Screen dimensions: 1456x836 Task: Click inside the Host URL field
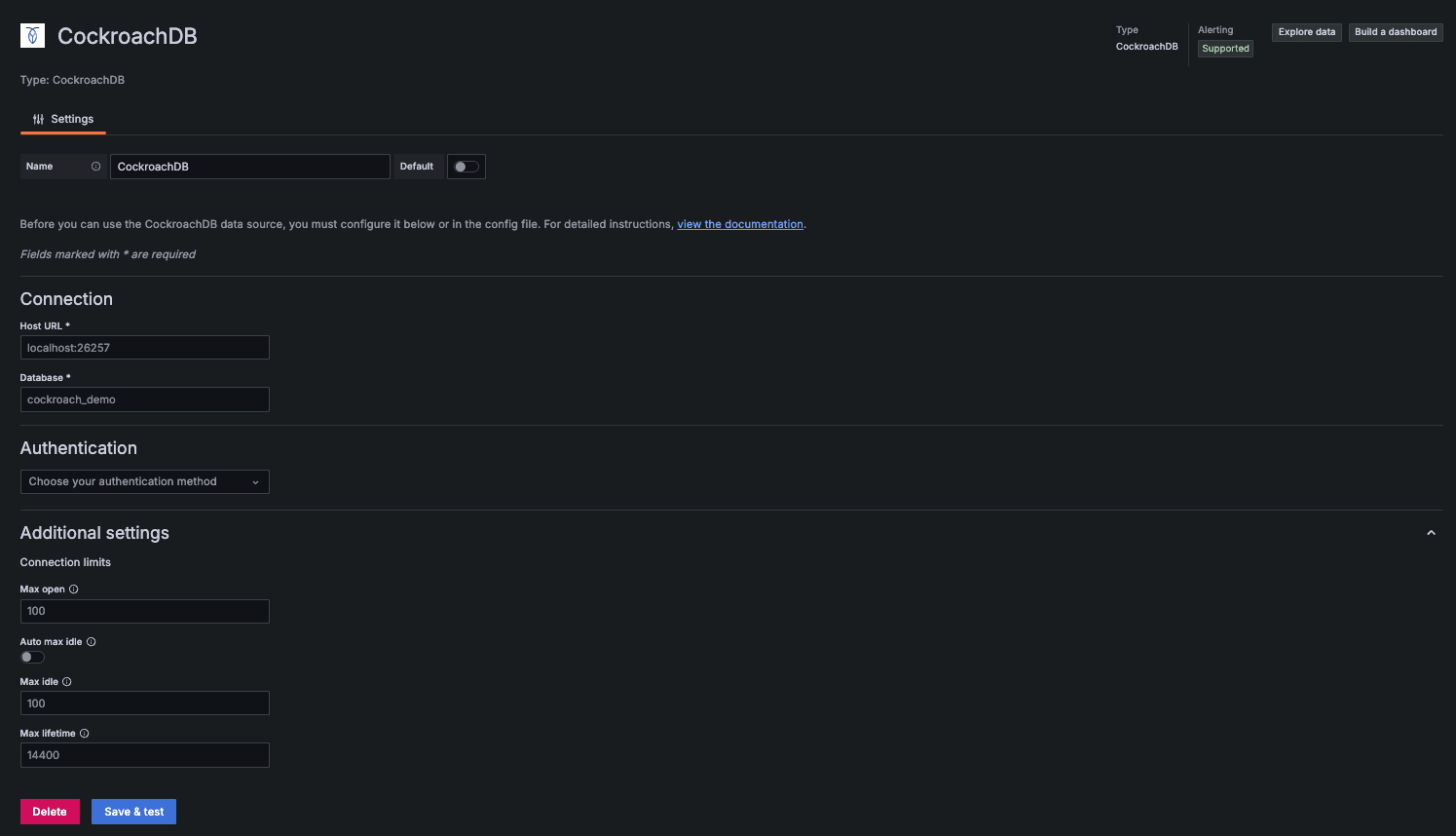(x=144, y=347)
